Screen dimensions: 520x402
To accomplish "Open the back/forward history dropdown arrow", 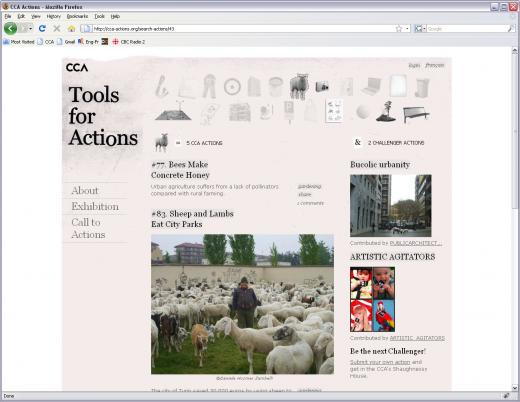I will point(30,29).
